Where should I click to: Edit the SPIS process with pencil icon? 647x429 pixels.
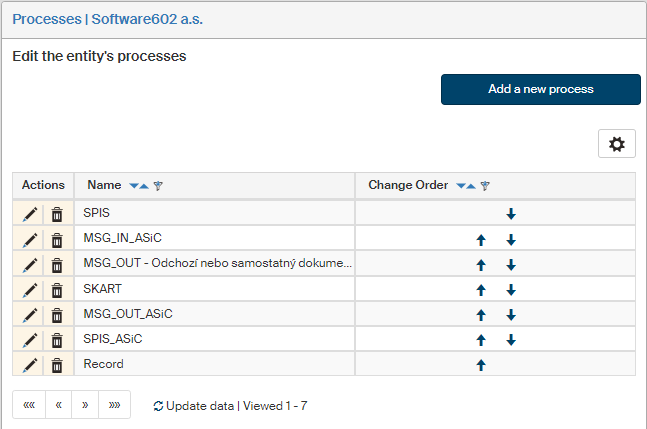pyautogui.click(x=30, y=214)
